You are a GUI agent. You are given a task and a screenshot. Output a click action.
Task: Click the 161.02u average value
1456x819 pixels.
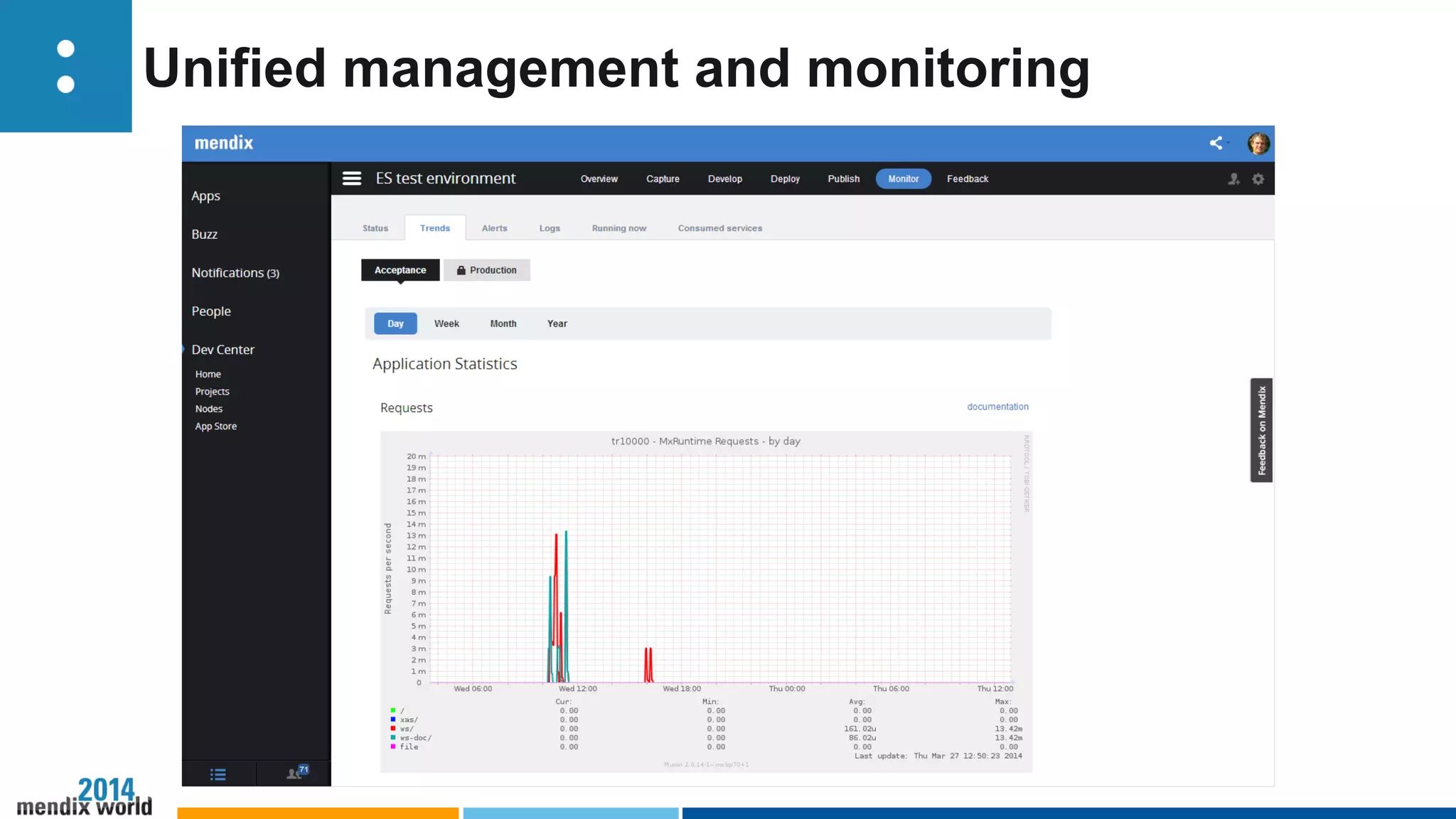[860, 729]
